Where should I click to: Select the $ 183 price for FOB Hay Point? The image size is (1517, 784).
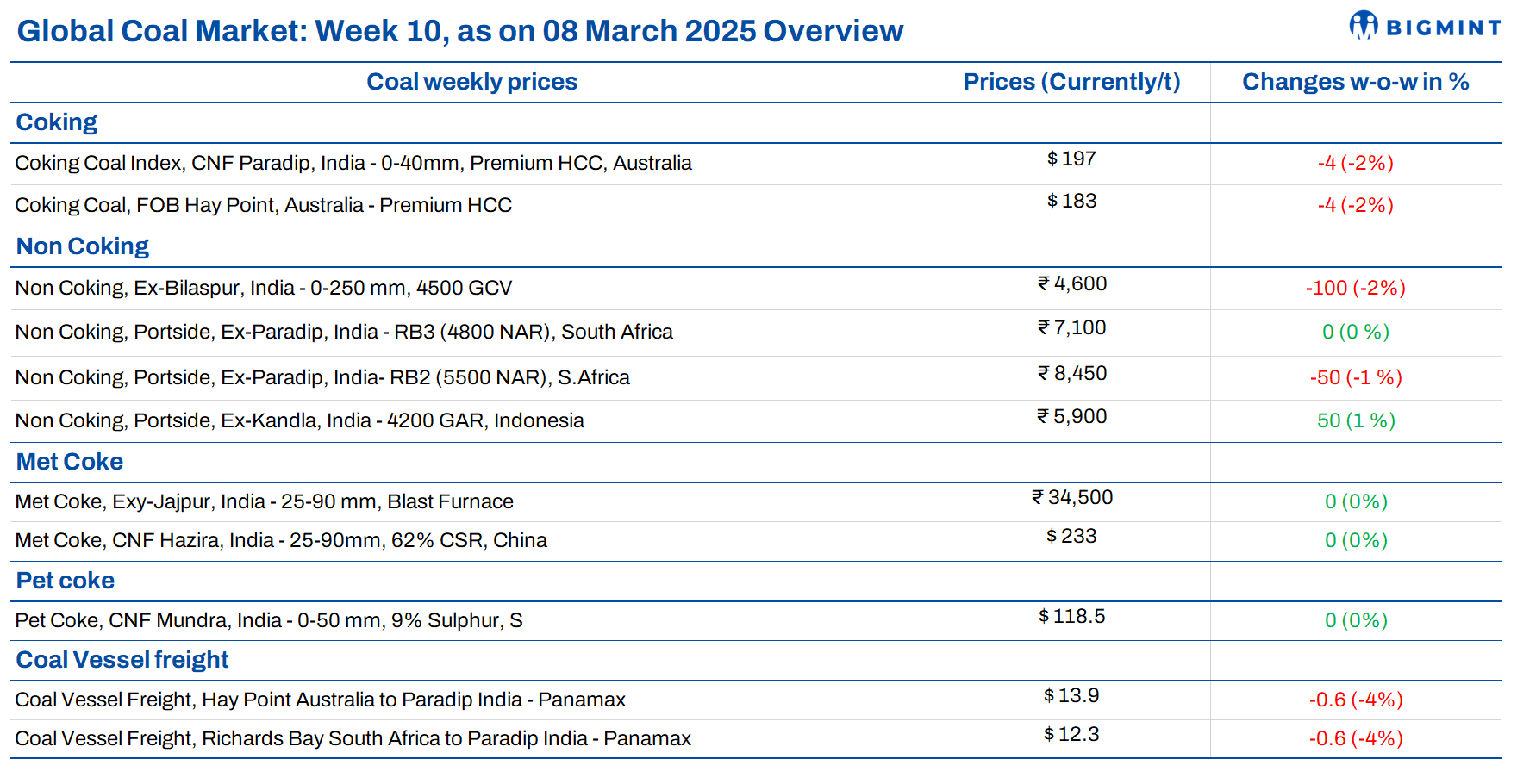(x=1071, y=201)
